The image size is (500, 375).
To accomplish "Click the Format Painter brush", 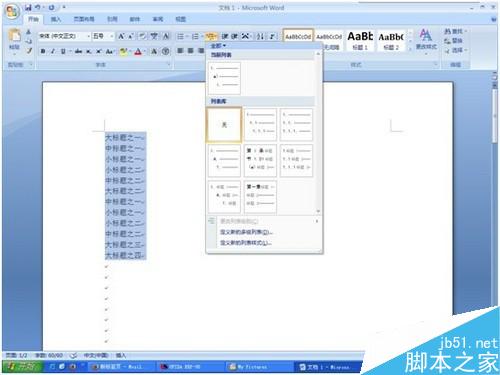I will (29, 51).
